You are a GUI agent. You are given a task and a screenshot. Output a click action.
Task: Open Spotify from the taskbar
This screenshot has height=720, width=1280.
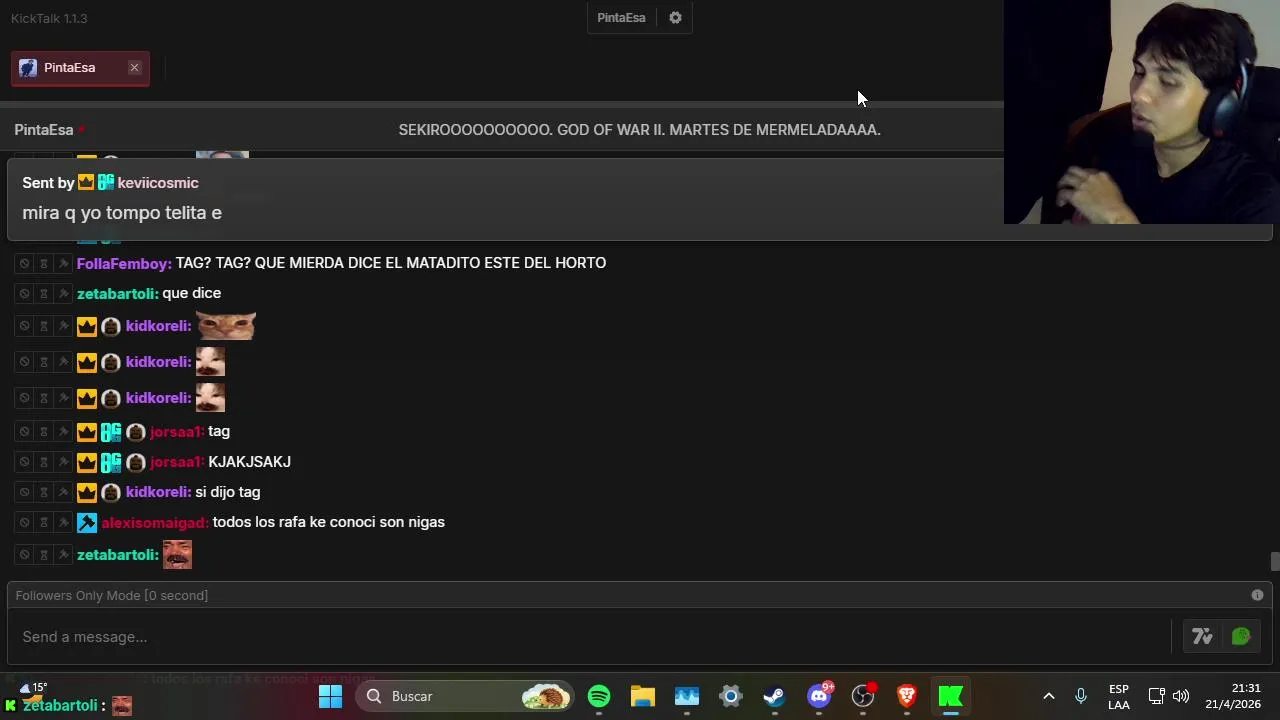(599, 696)
